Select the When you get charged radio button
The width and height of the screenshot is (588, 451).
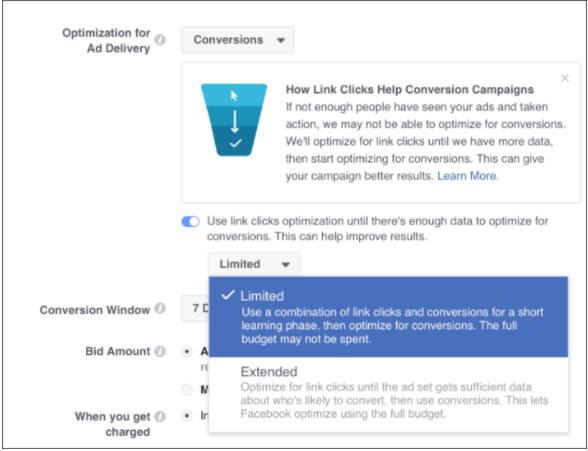tap(187, 416)
